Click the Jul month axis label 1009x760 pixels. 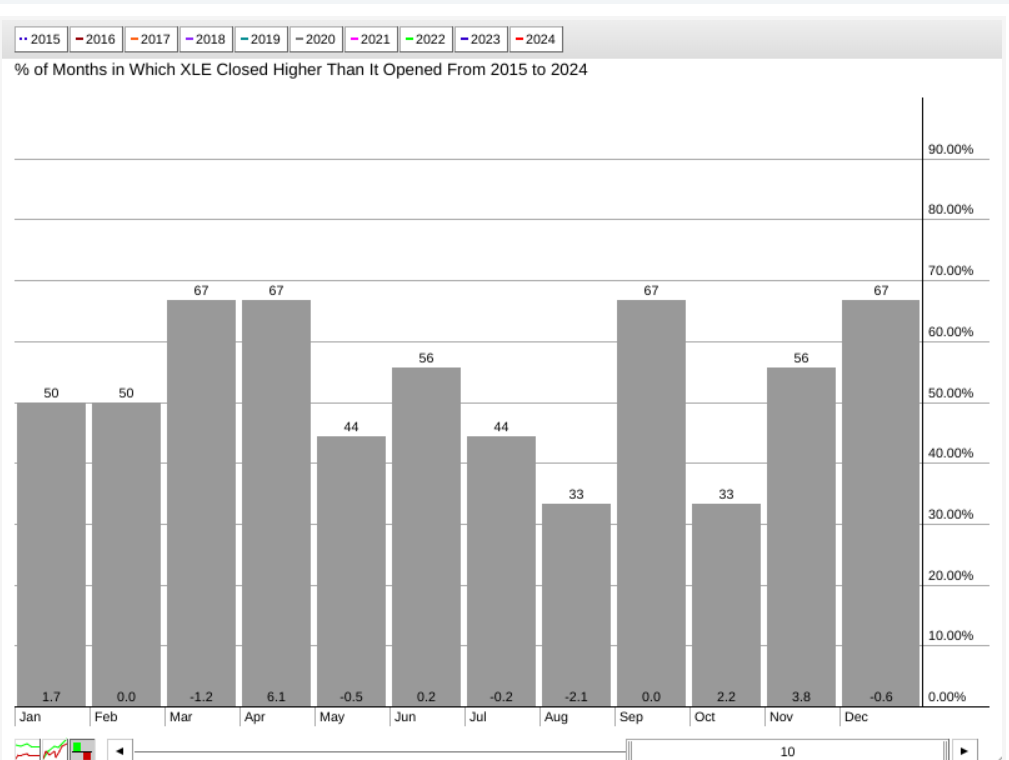click(x=477, y=717)
